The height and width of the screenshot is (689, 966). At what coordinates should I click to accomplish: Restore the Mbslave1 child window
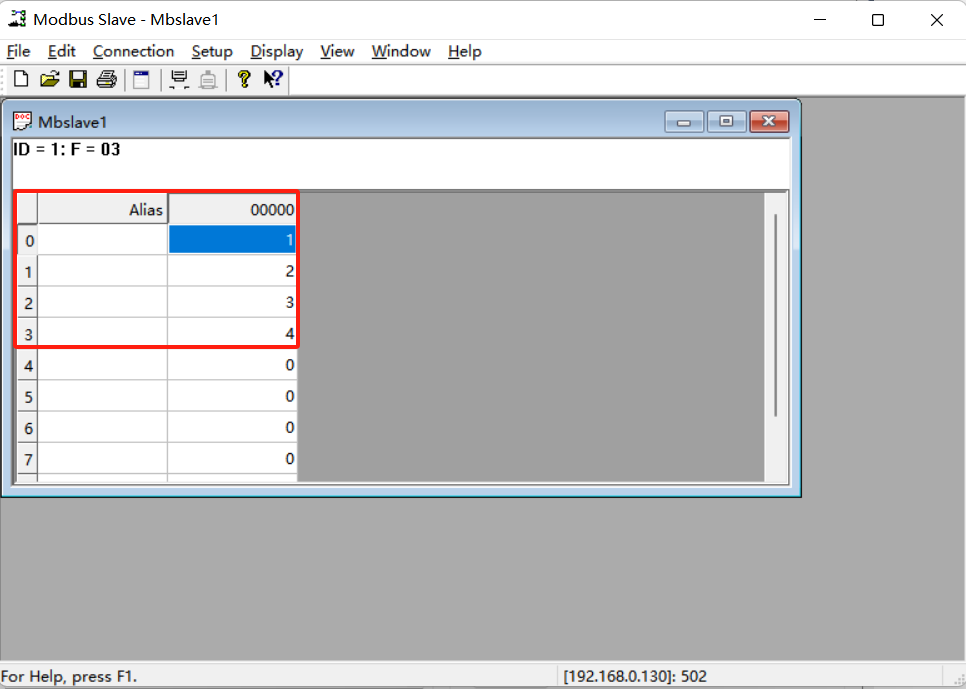coord(726,121)
